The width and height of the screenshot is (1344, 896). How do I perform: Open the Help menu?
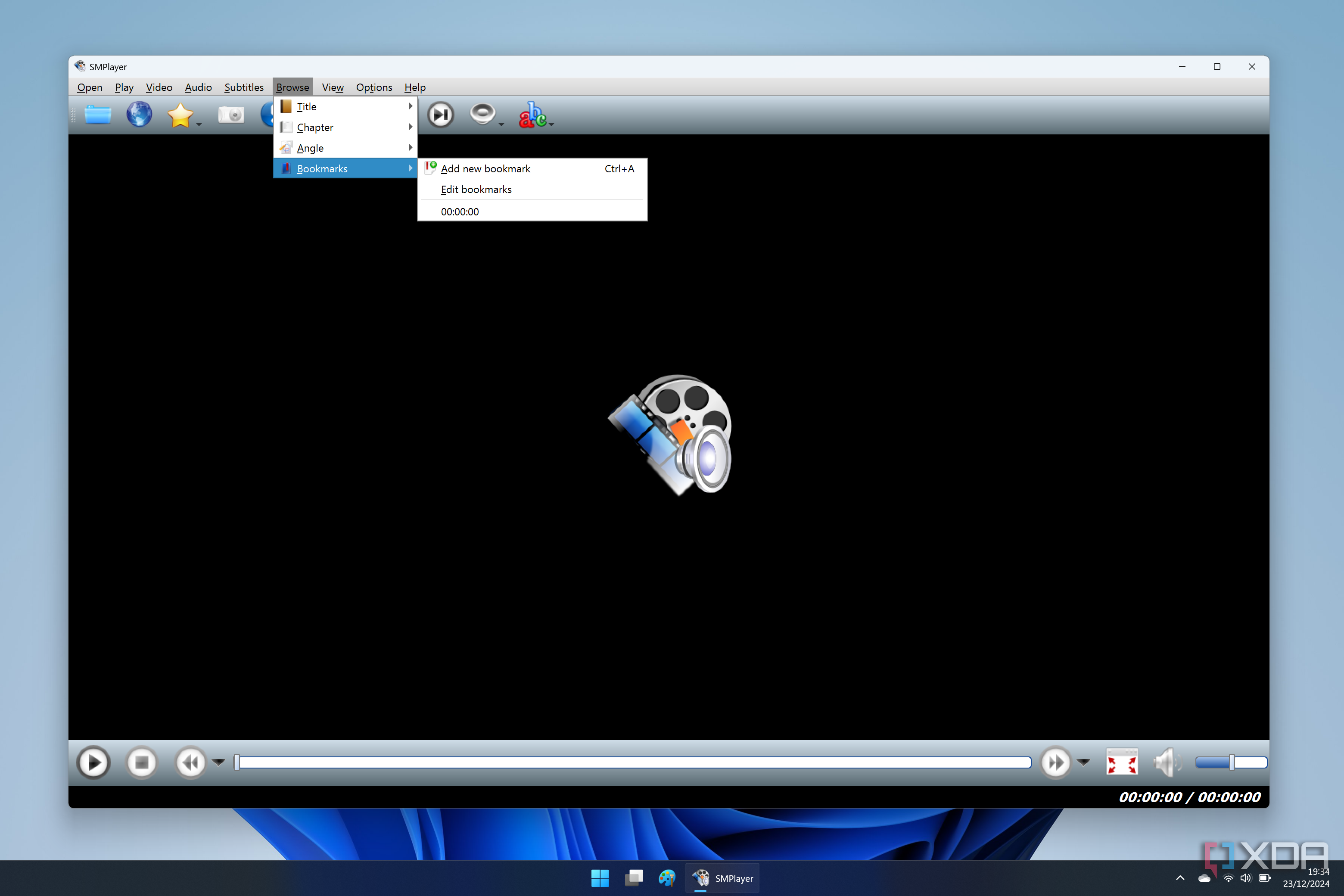tap(415, 87)
